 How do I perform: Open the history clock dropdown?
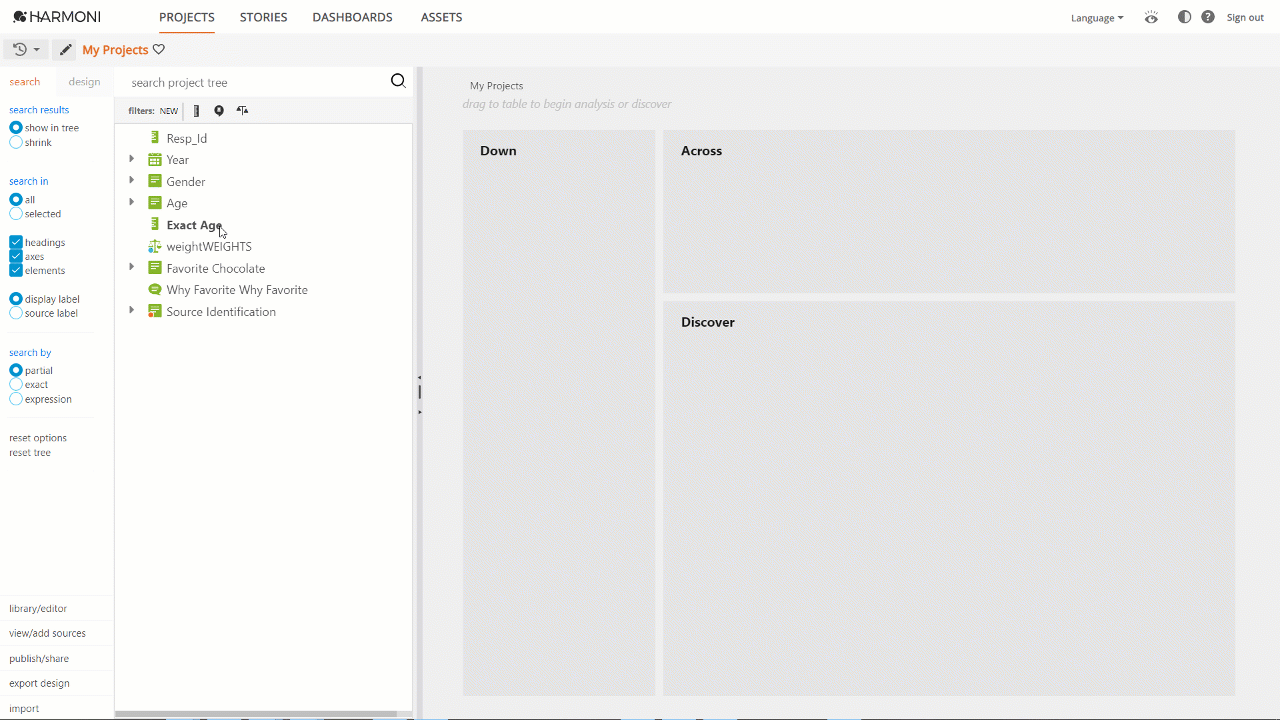point(26,49)
